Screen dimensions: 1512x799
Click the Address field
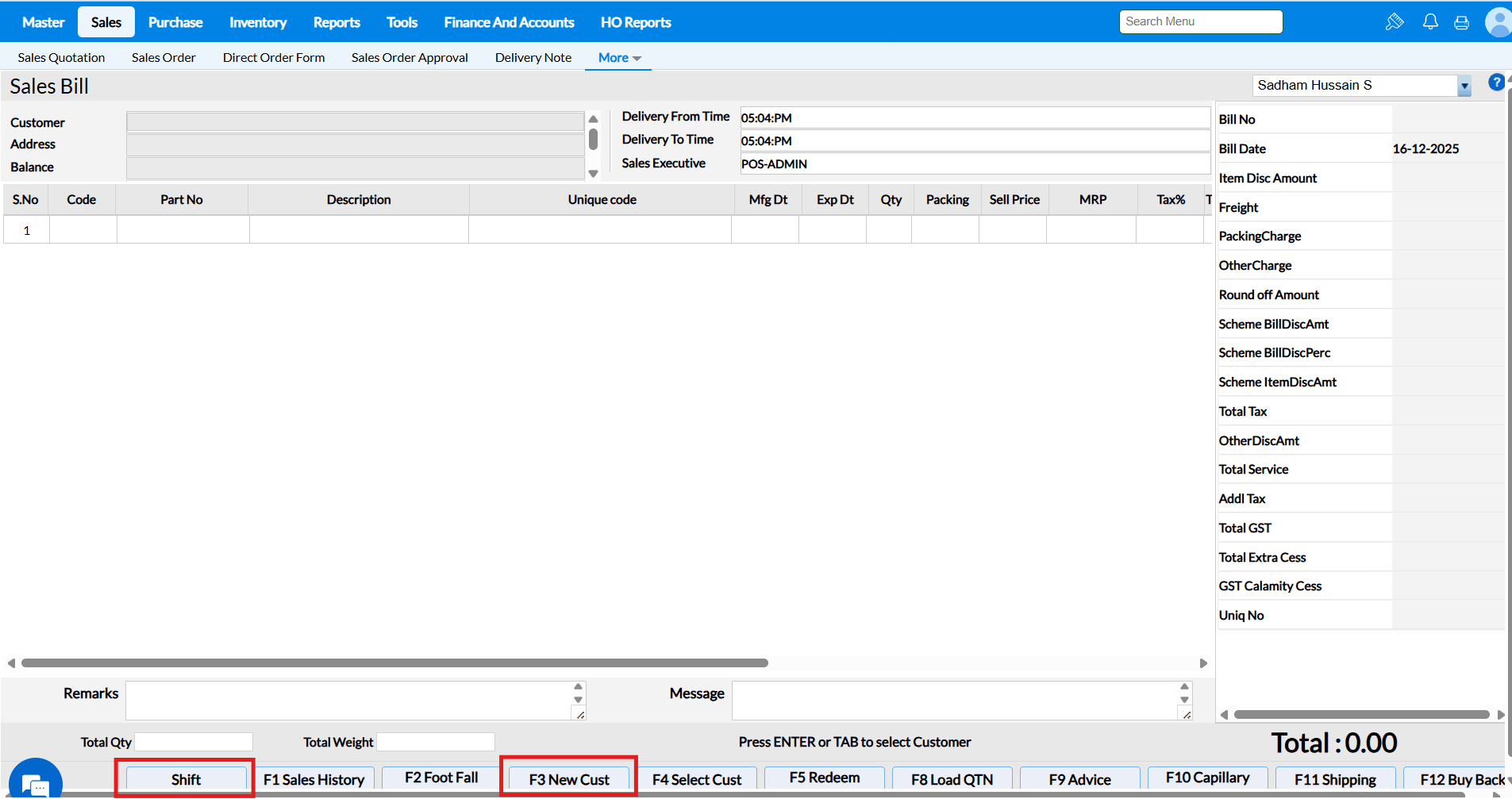tap(355, 144)
